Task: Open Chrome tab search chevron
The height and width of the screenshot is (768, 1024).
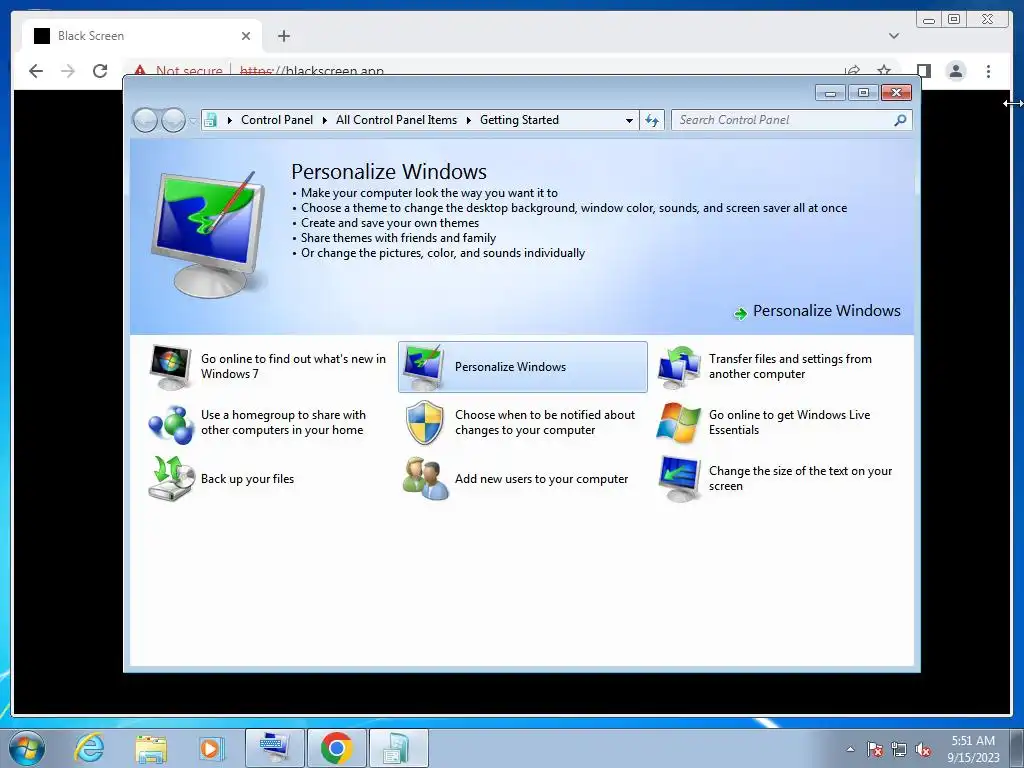Action: [894, 36]
